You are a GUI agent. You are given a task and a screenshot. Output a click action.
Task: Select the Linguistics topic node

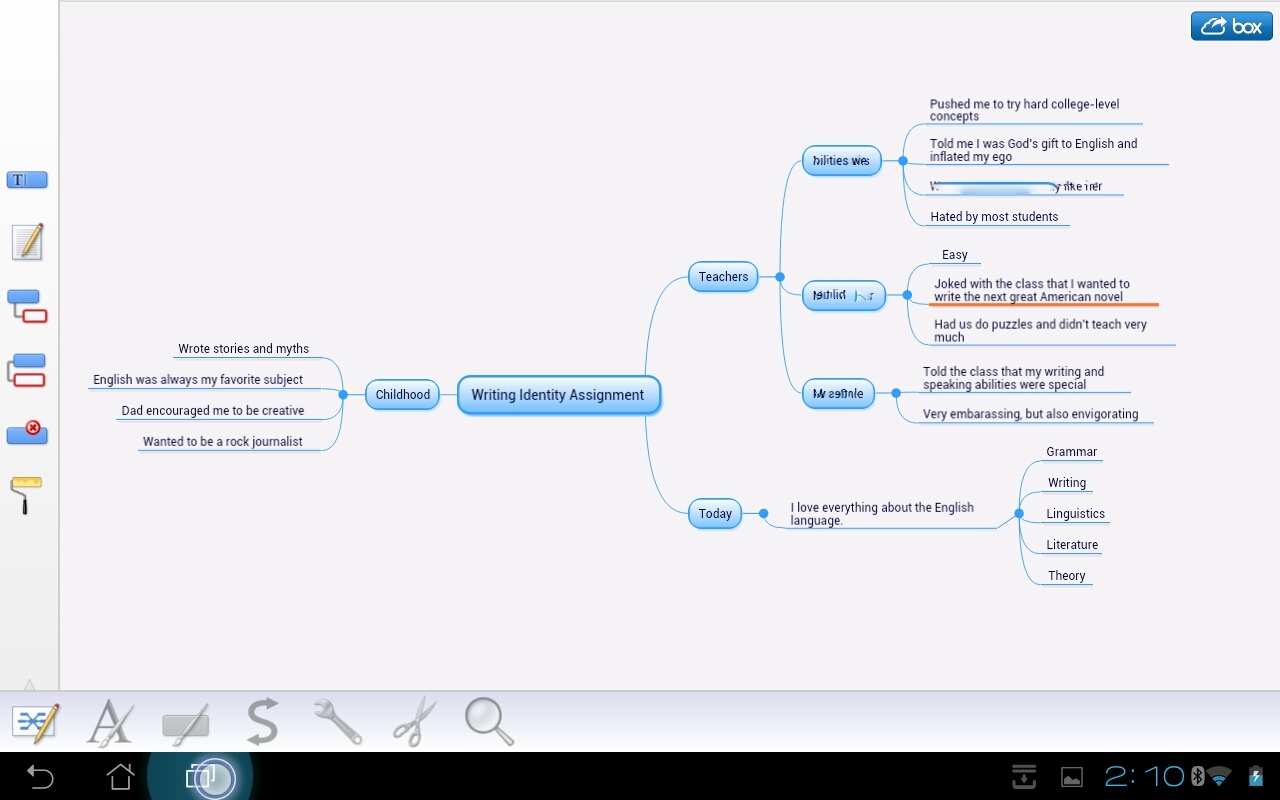(1075, 514)
